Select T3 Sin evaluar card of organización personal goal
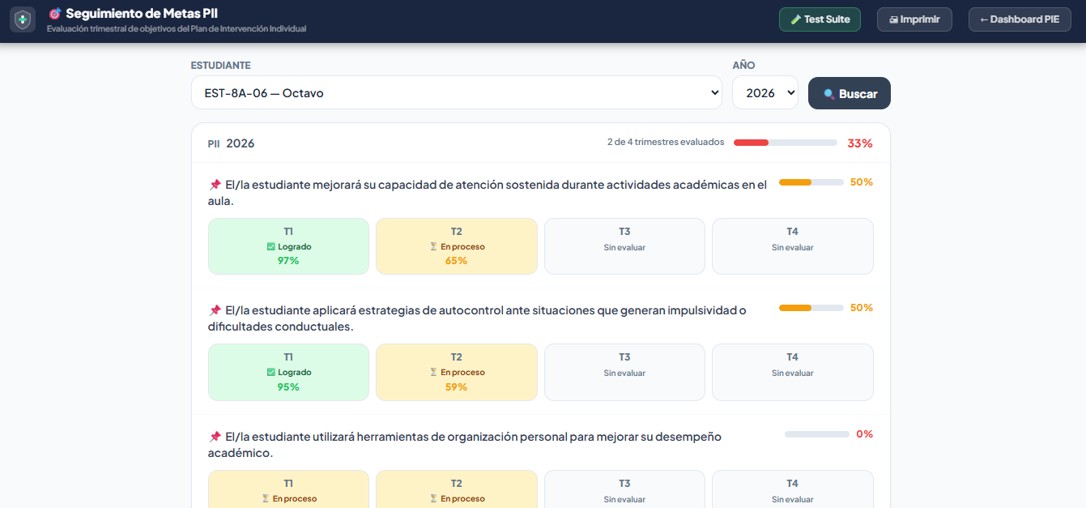1086x508 pixels. 625,489
